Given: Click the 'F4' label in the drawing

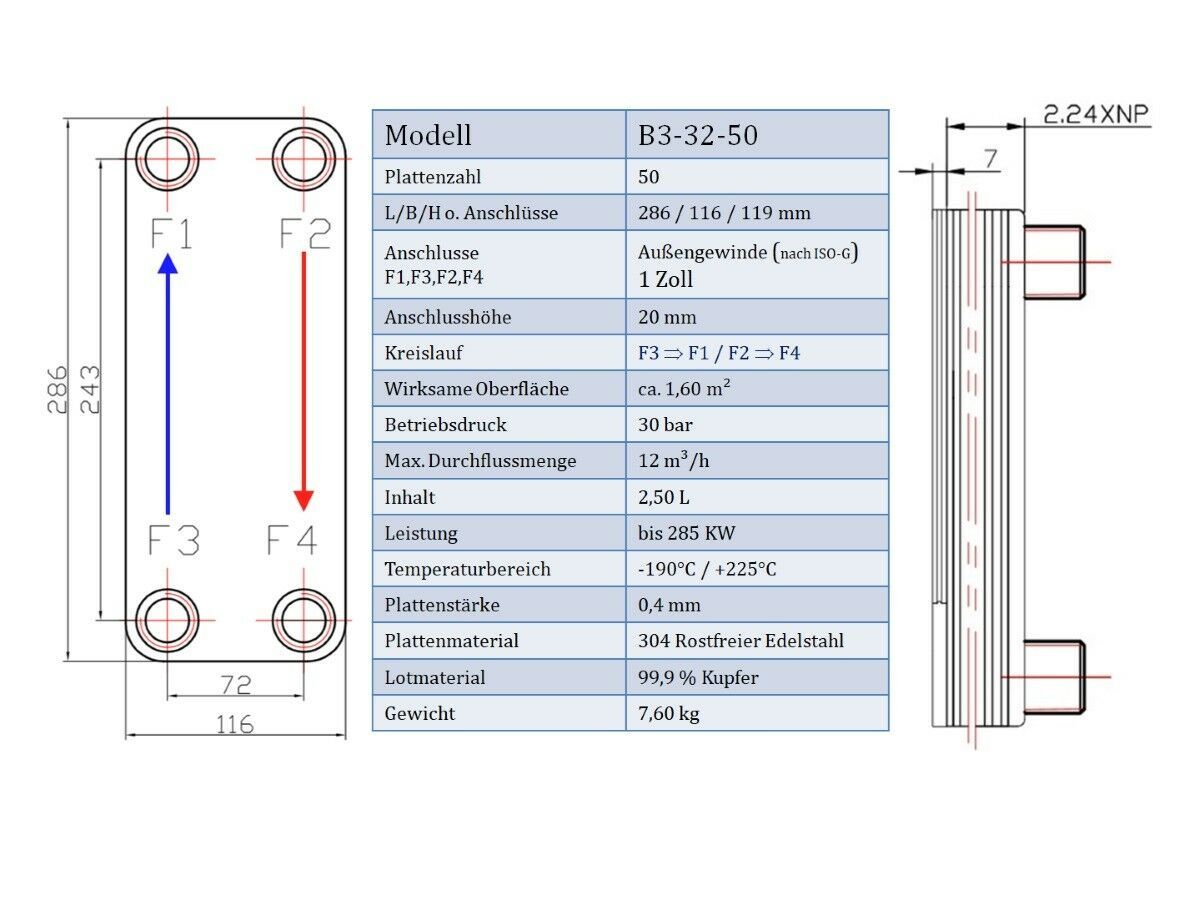Looking at the screenshot, I should point(292,540).
